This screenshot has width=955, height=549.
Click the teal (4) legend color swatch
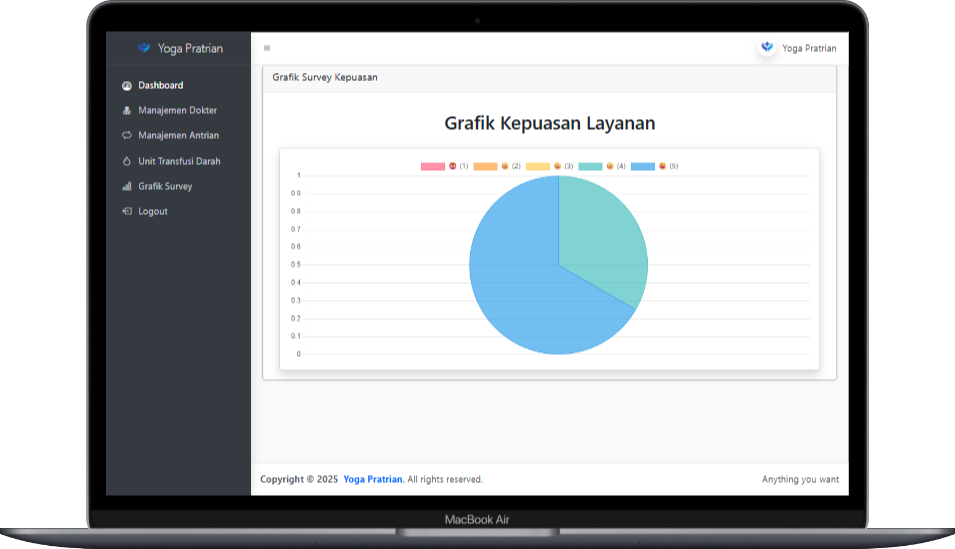(590, 166)
